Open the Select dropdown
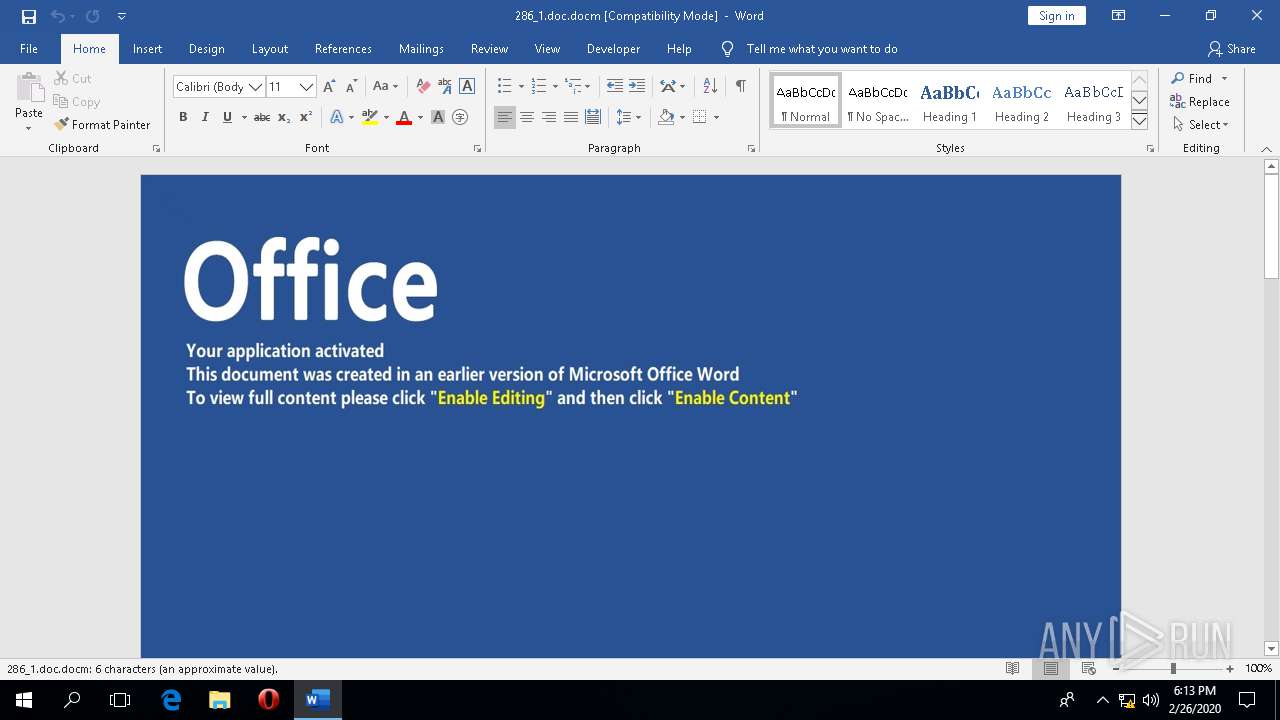Viewport: 1280px width, 720px height. tap(1200, 125)
